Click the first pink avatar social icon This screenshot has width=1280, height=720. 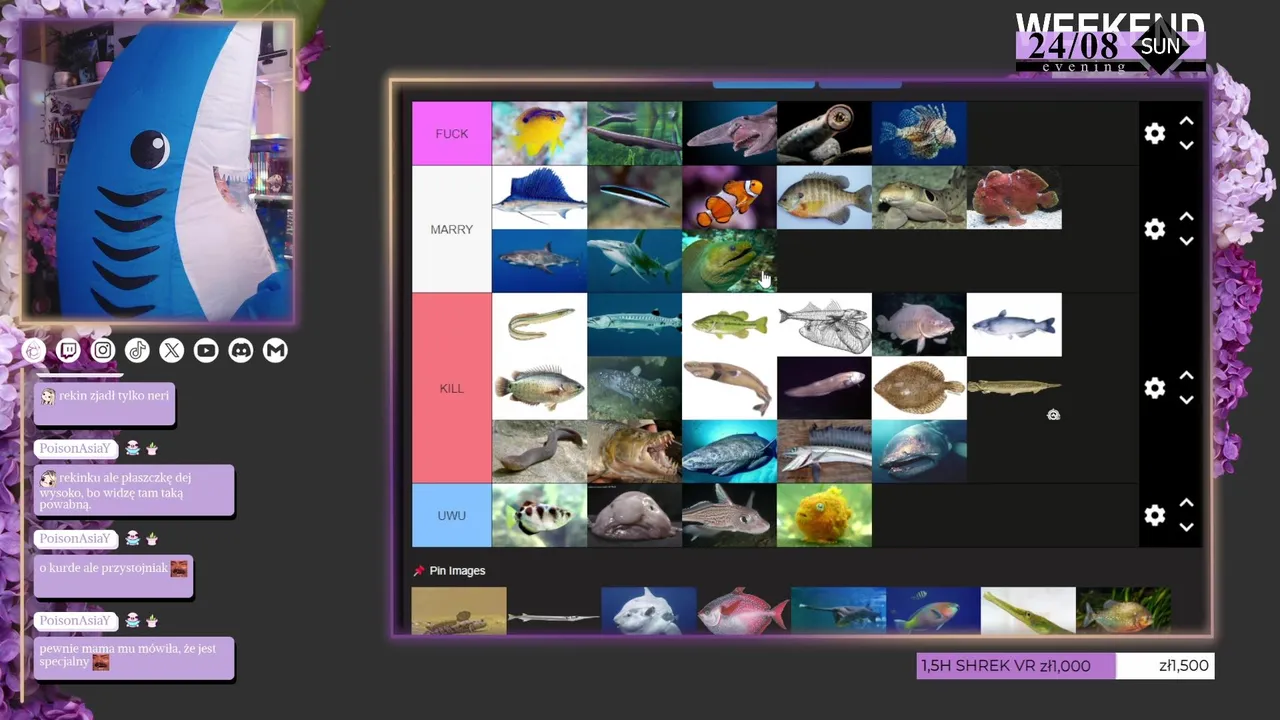[x=34, y=350]
